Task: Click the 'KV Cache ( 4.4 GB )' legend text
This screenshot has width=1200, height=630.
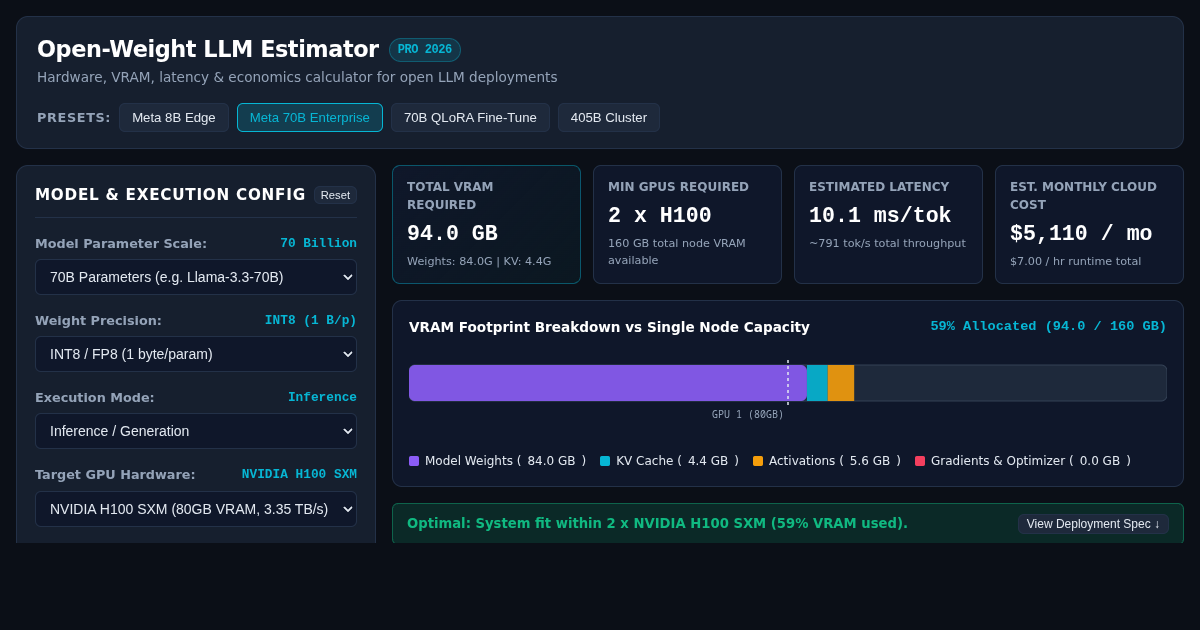Action: 678,461
